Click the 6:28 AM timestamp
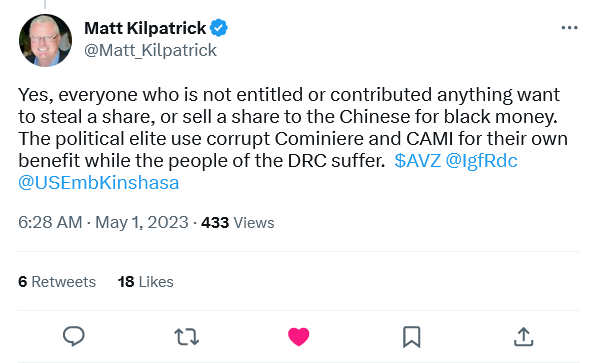Image resolution: width=598 pixels, height=363 pixels. [50, 222]
